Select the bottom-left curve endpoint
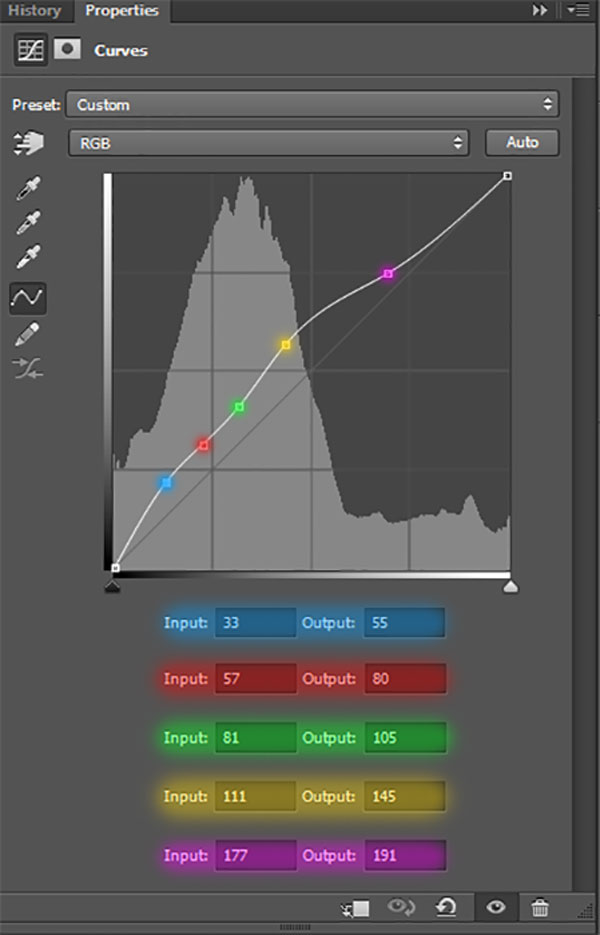This screenshot has height=935, width=600. click(x=116, y=568)
